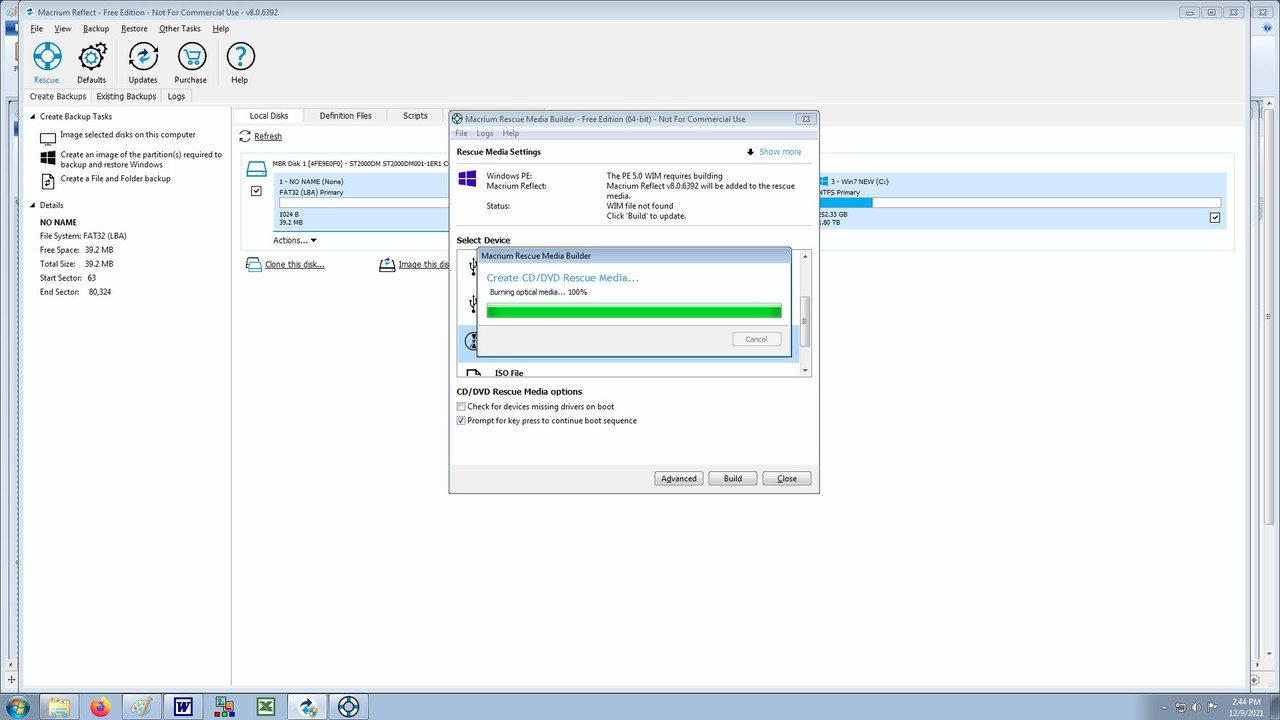Launch Firefox from the taskbar
The image size is (1280, 720).
click(x=100, y=706)
